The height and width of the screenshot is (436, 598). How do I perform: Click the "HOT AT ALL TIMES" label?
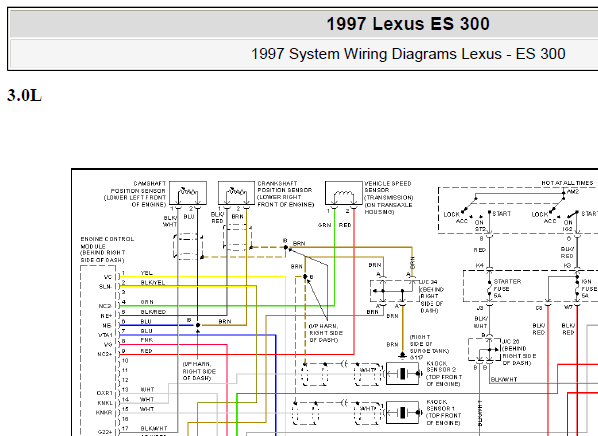pos(567,183)
